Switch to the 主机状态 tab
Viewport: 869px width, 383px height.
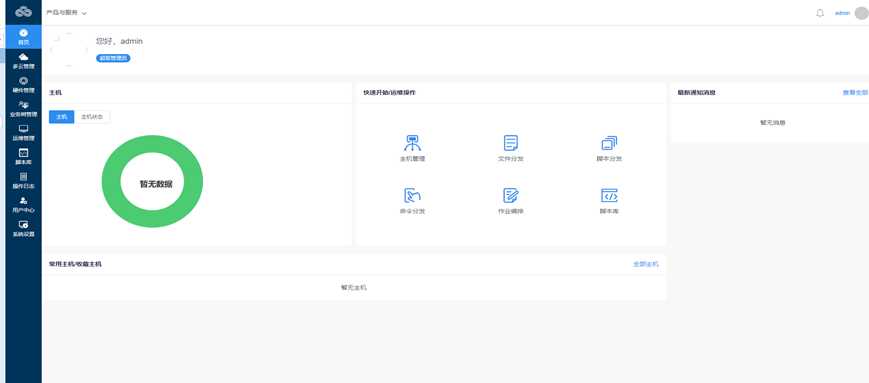pos(92,117)
